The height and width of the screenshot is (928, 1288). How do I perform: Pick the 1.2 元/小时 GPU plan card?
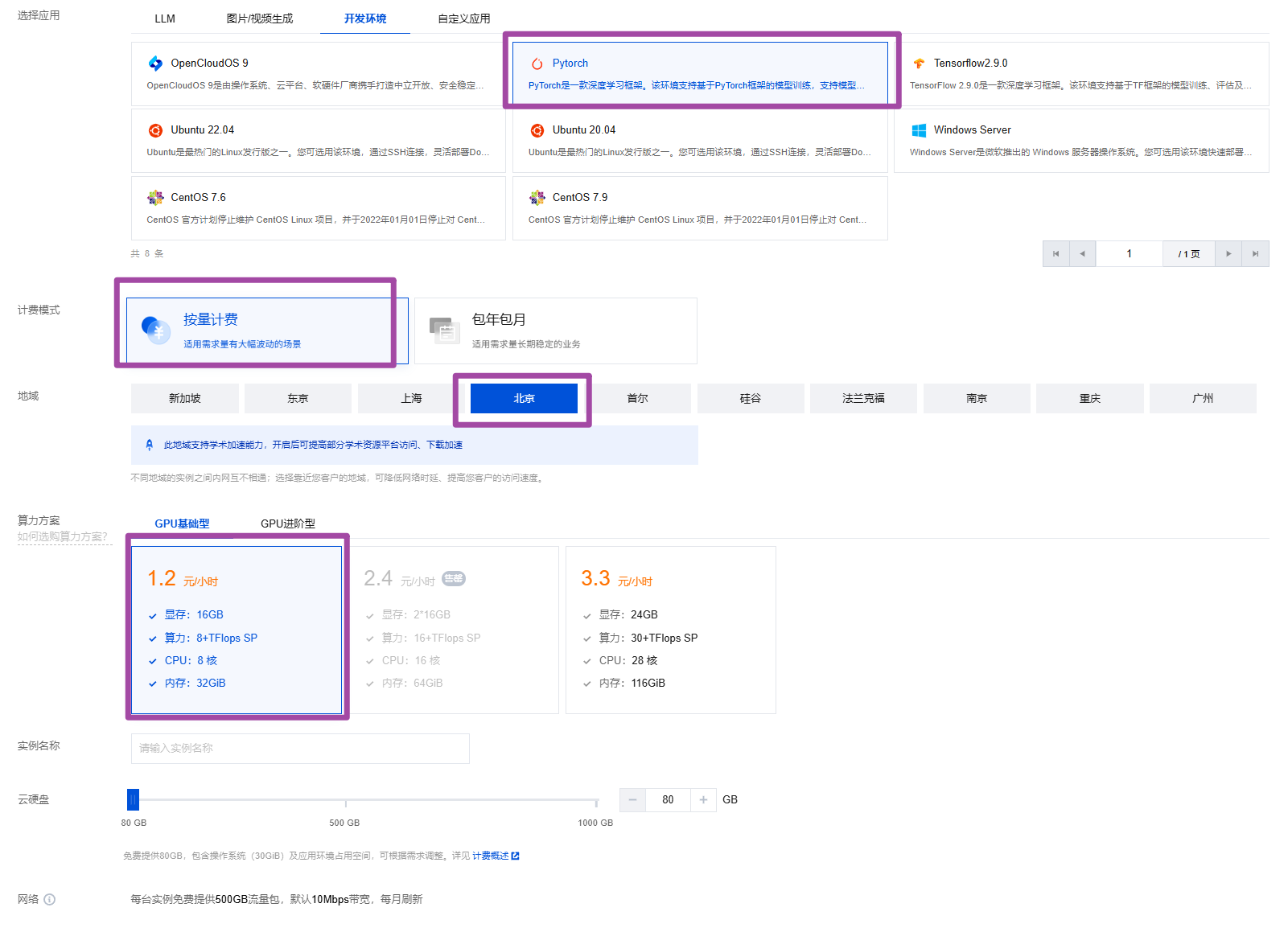[237, 630]
